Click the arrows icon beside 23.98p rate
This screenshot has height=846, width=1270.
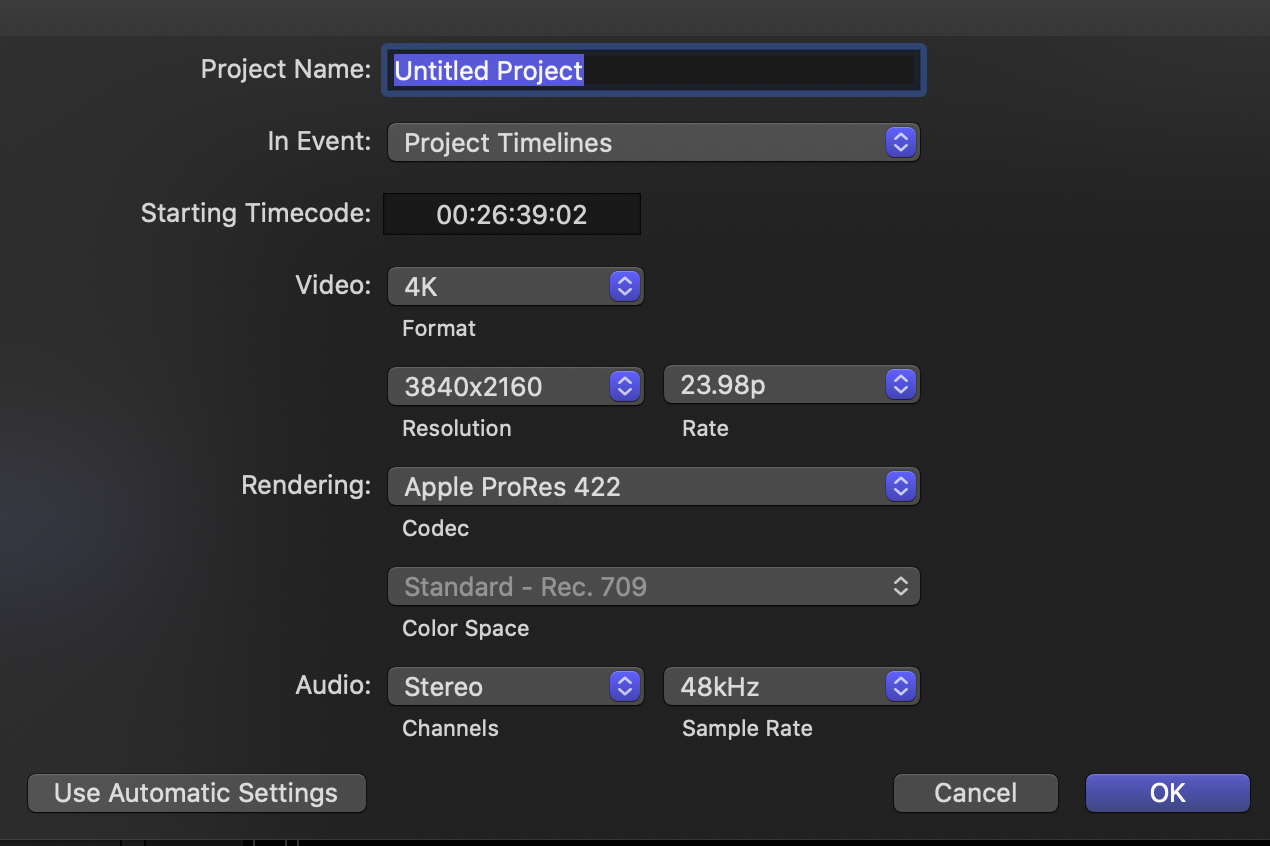pyautogui.click(x=901, y=385)
